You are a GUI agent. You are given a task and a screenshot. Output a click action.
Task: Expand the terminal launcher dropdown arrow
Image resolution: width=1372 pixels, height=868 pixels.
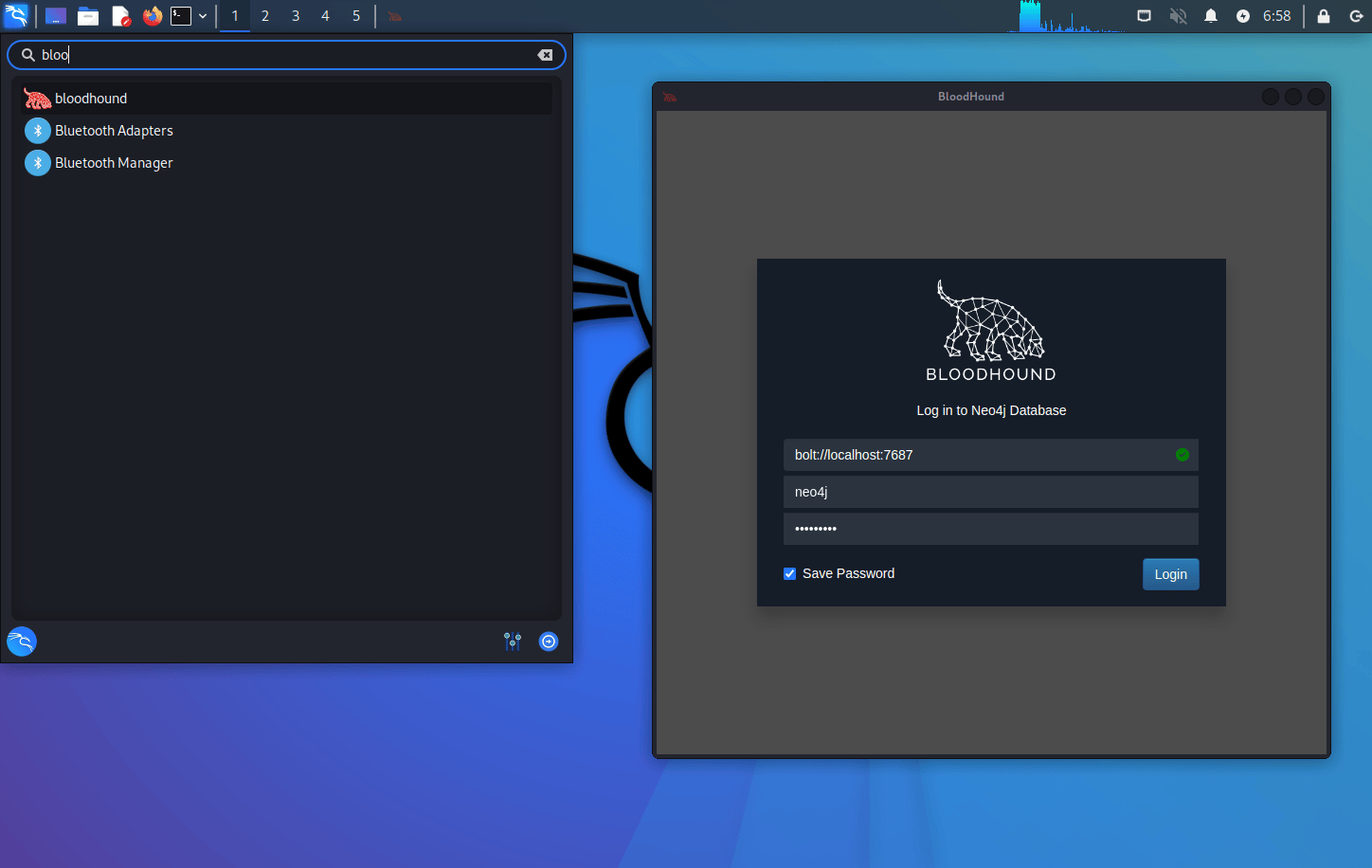203,16
